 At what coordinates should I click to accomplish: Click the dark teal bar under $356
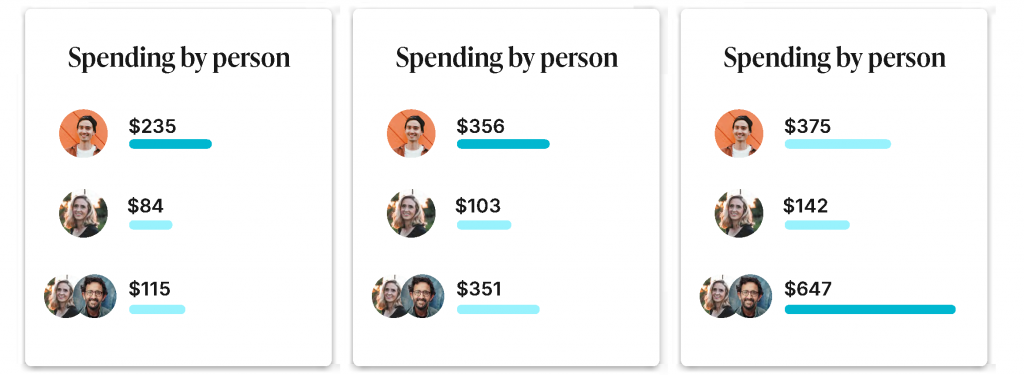point(504,144)
